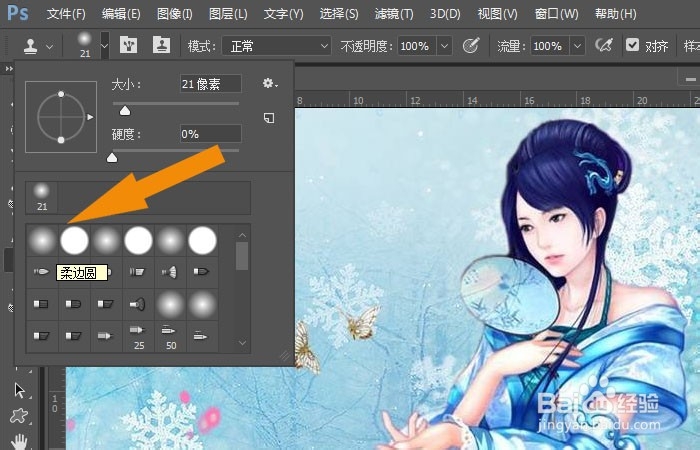The image size is (700, 450).
Task: Enable pen pressure for opacity icon
Action: click(471, 46)
